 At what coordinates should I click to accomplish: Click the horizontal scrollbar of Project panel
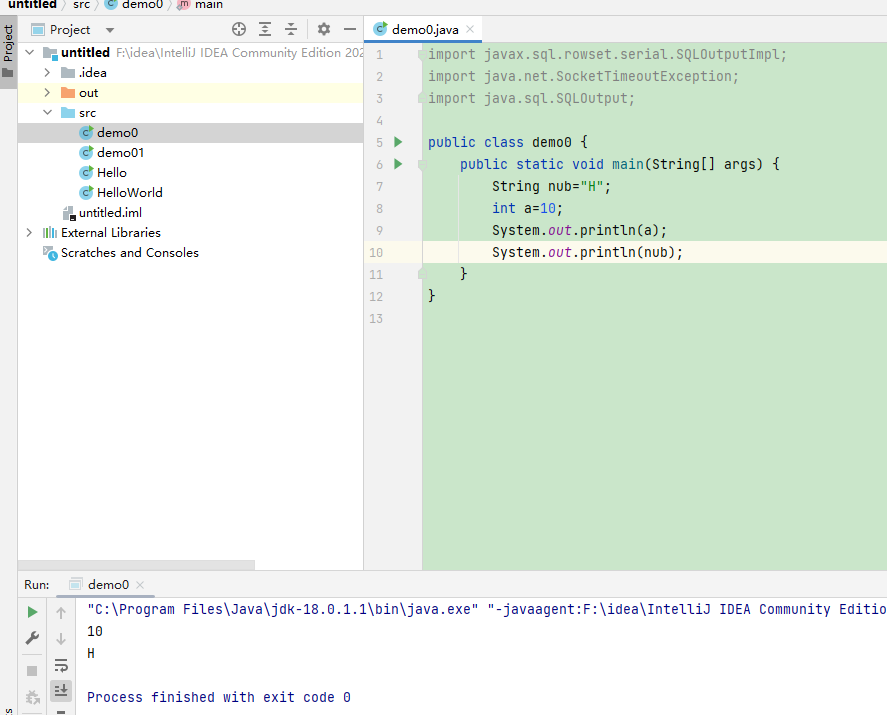[x=136, y=565]
